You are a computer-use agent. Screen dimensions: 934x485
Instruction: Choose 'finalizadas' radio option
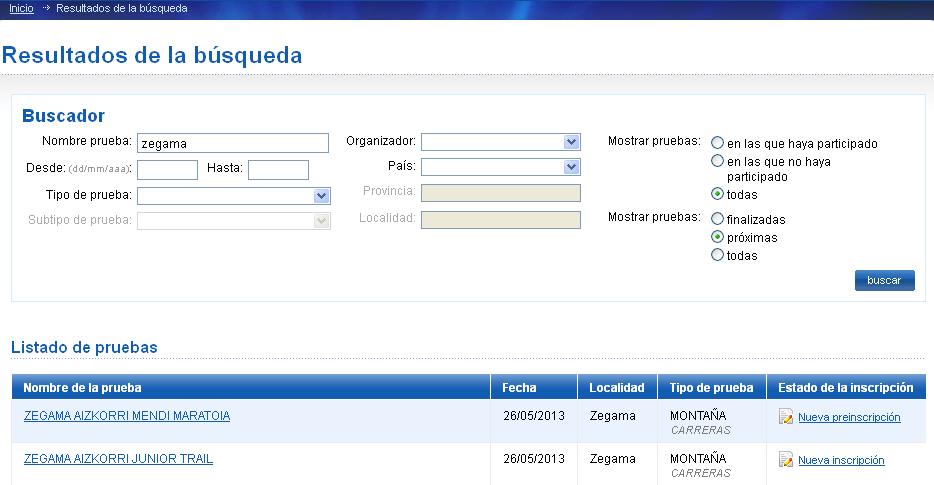pyautogui.click(x=717, y=219)
